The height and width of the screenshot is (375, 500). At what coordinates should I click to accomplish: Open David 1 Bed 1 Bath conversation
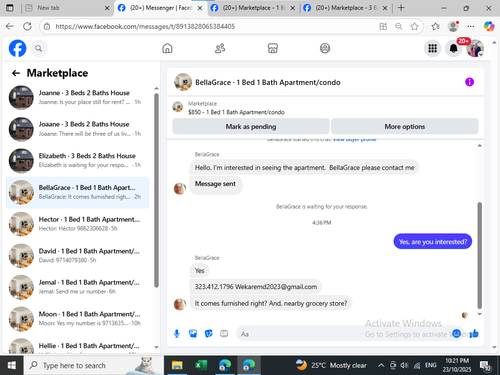coord(77,255)
